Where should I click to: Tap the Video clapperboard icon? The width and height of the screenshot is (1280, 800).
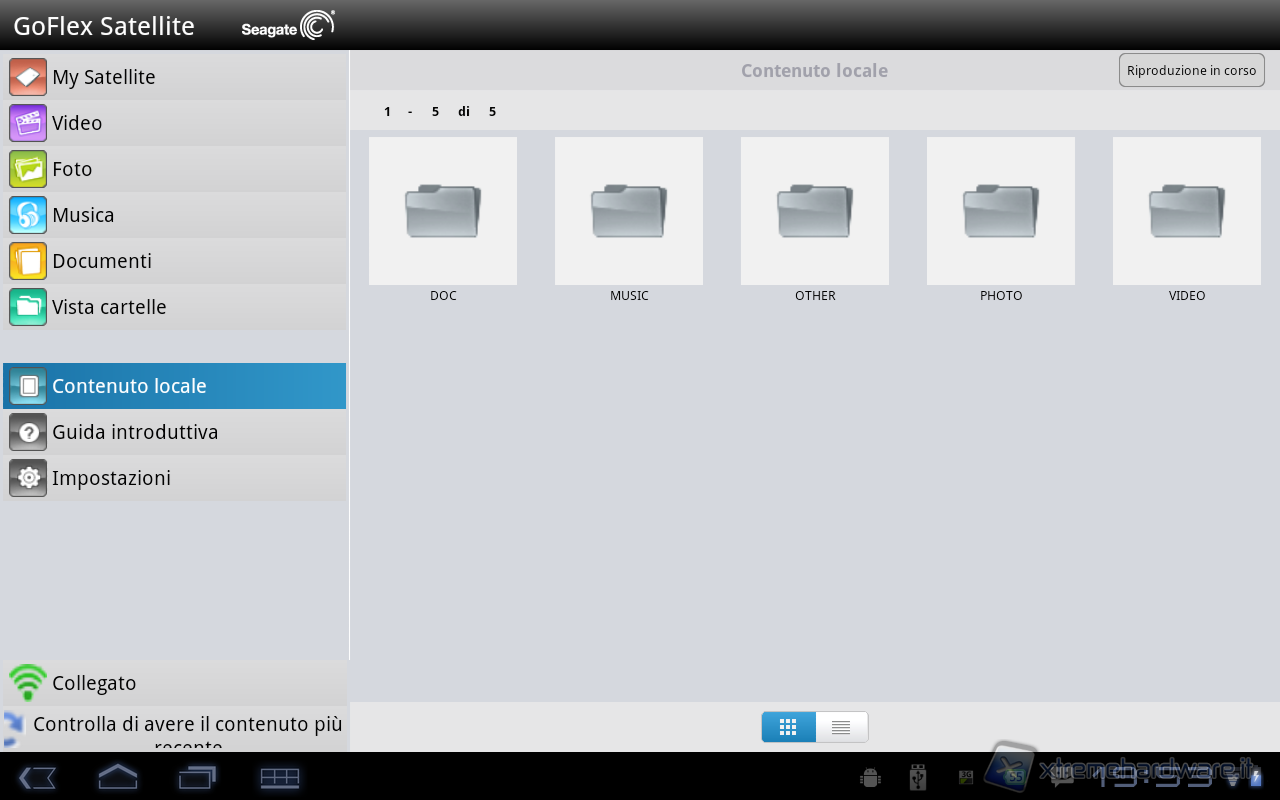point(28,123)
